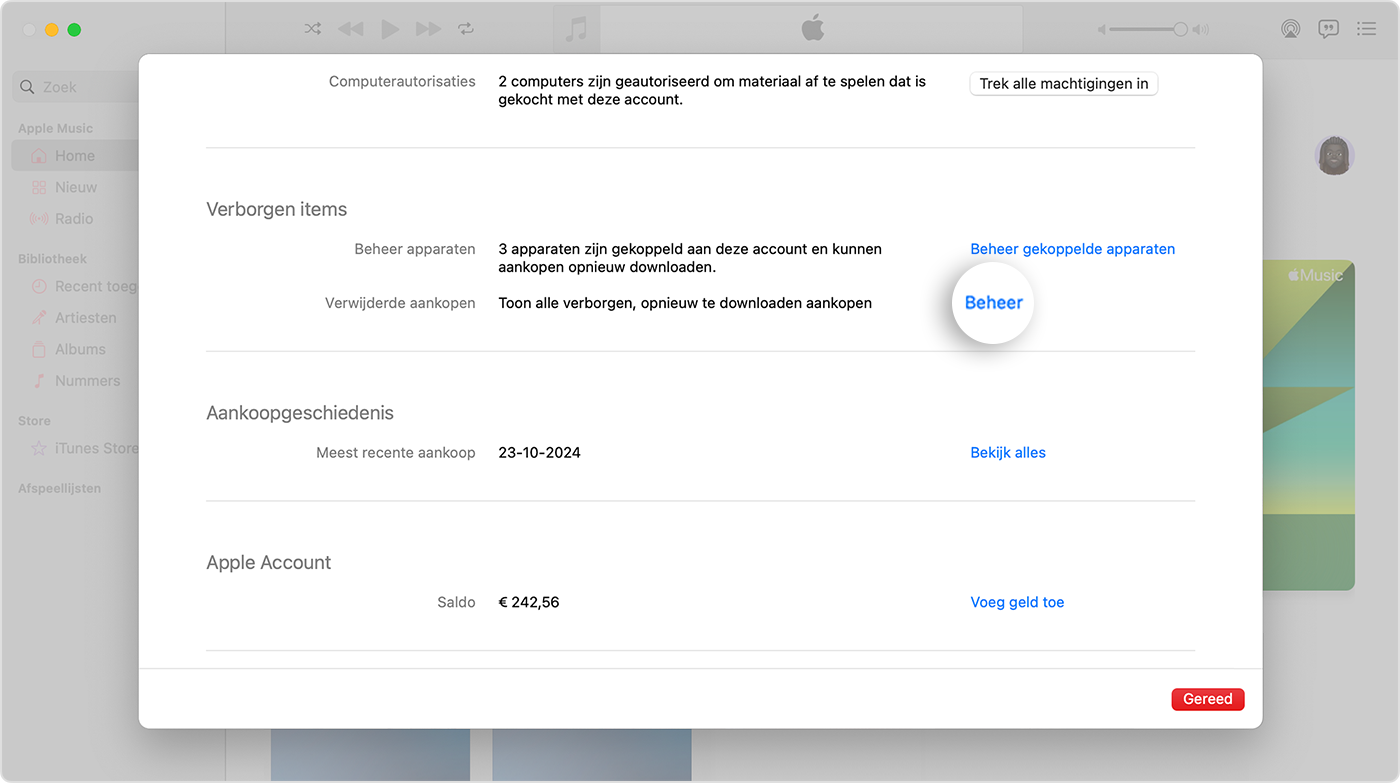The width and height of the screenshot is (1400, 784).
Task: Click the left album thumbnail behind the dialog
Action: pos(370,755)
